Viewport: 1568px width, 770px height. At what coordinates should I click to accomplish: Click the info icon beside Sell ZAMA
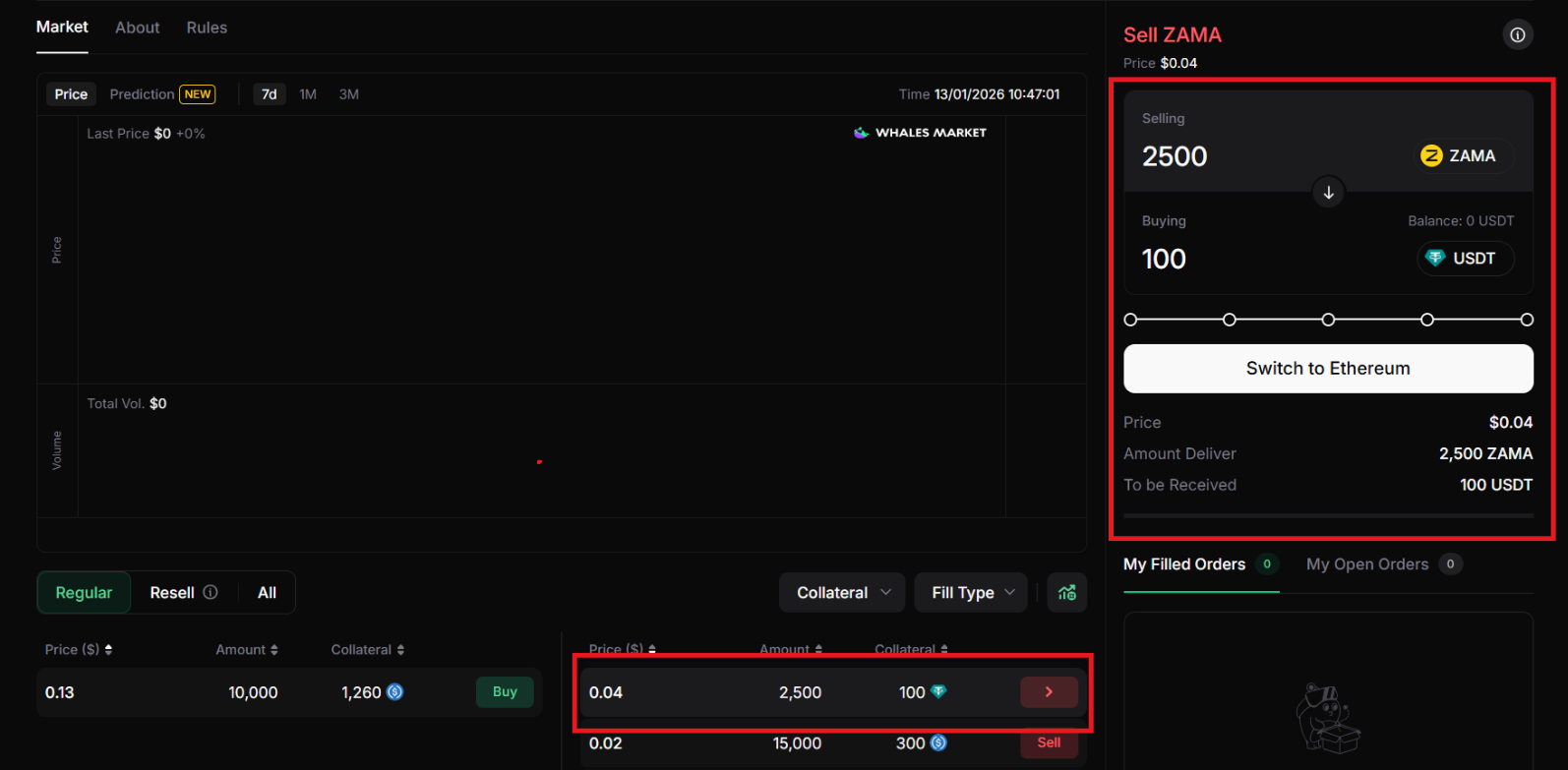[1518, 35]
